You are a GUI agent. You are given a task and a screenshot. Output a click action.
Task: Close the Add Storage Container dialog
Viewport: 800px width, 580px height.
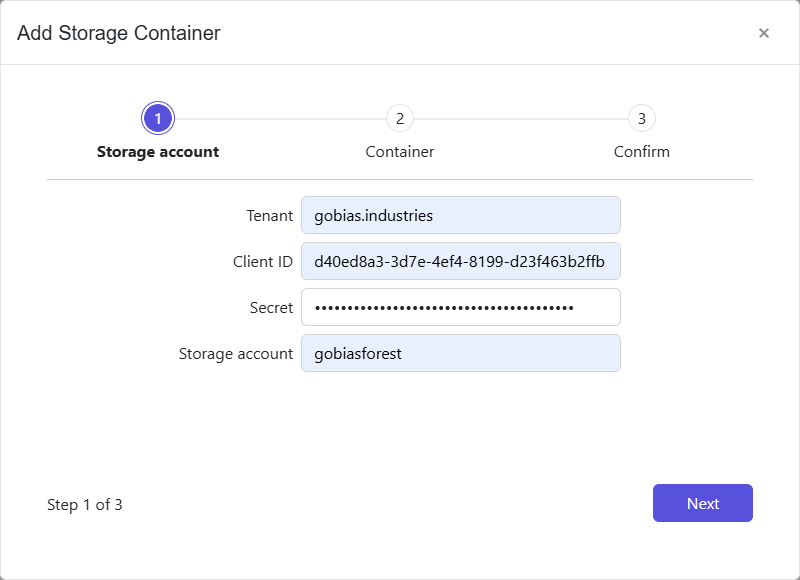(x=763, y=32)
